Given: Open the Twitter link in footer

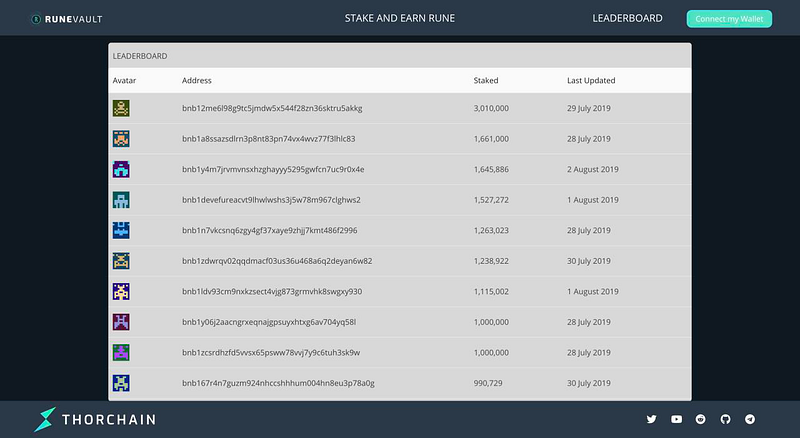Looking at the screenshot, I should pos(652,419).
